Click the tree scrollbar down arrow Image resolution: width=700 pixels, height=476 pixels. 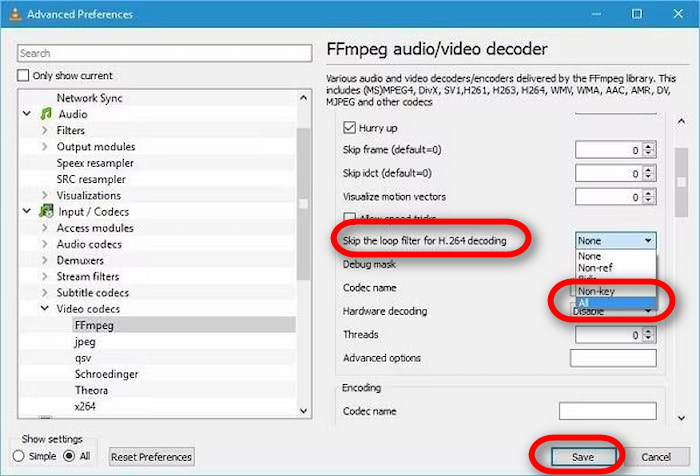[304, 410]
